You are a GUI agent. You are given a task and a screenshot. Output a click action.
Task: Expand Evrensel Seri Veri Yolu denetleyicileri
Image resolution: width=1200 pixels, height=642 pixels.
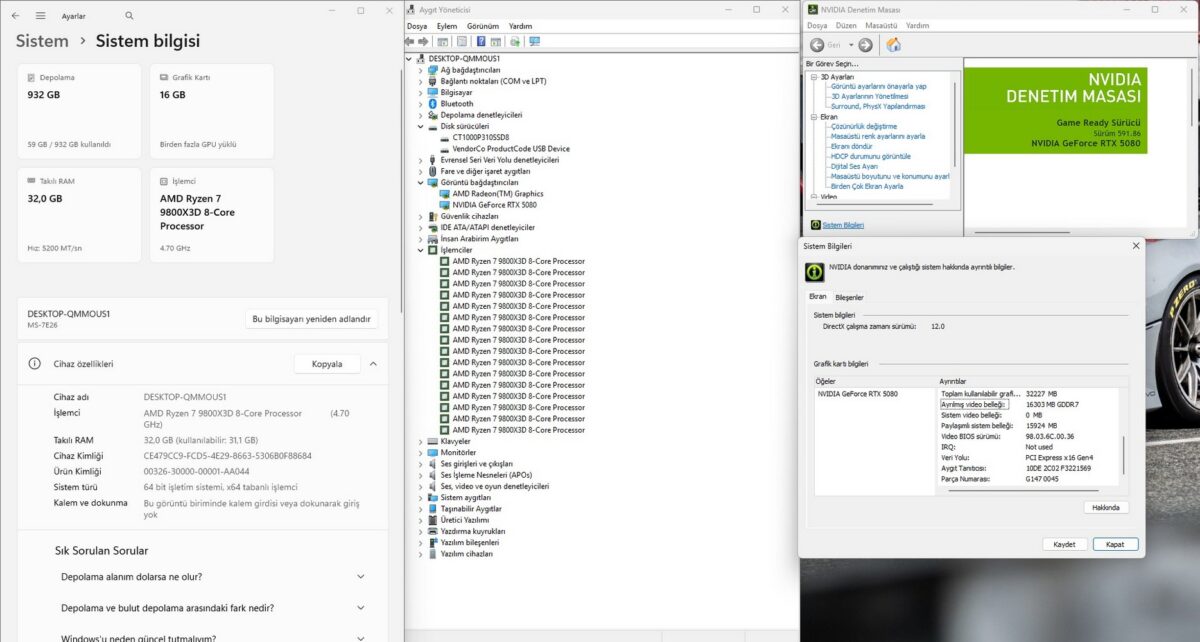(421, 160)
